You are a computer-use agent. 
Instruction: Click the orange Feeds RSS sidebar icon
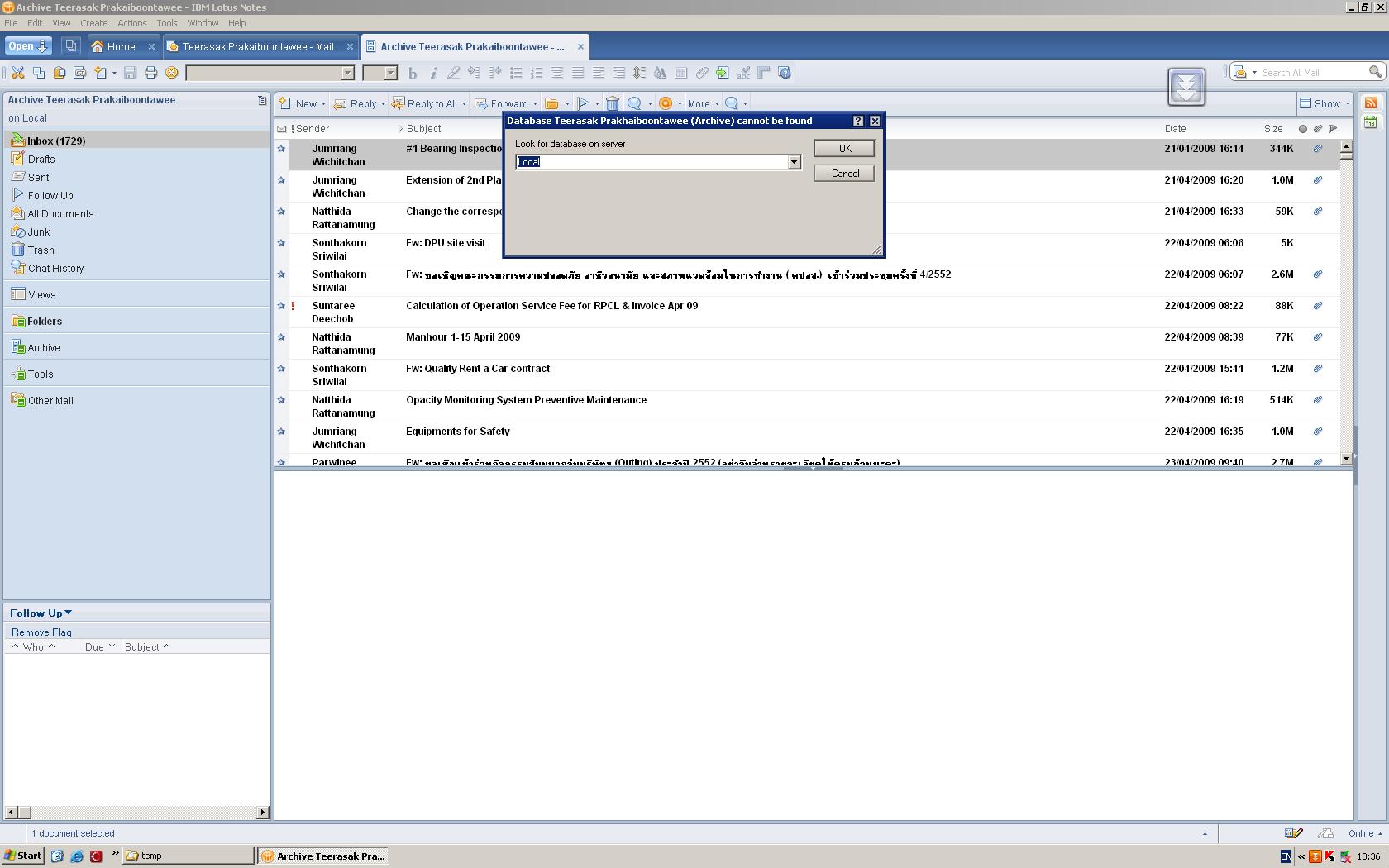tap(1371, 103)
